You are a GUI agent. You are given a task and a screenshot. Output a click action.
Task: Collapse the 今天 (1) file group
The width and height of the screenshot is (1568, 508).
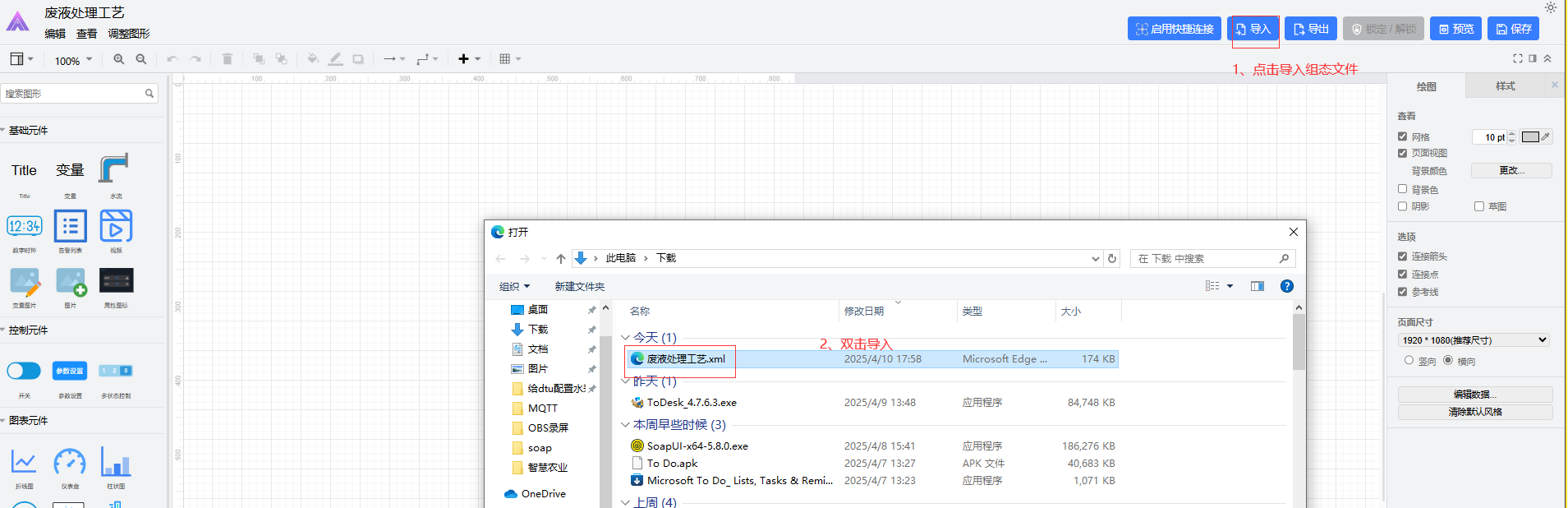[x=625, y=338]
